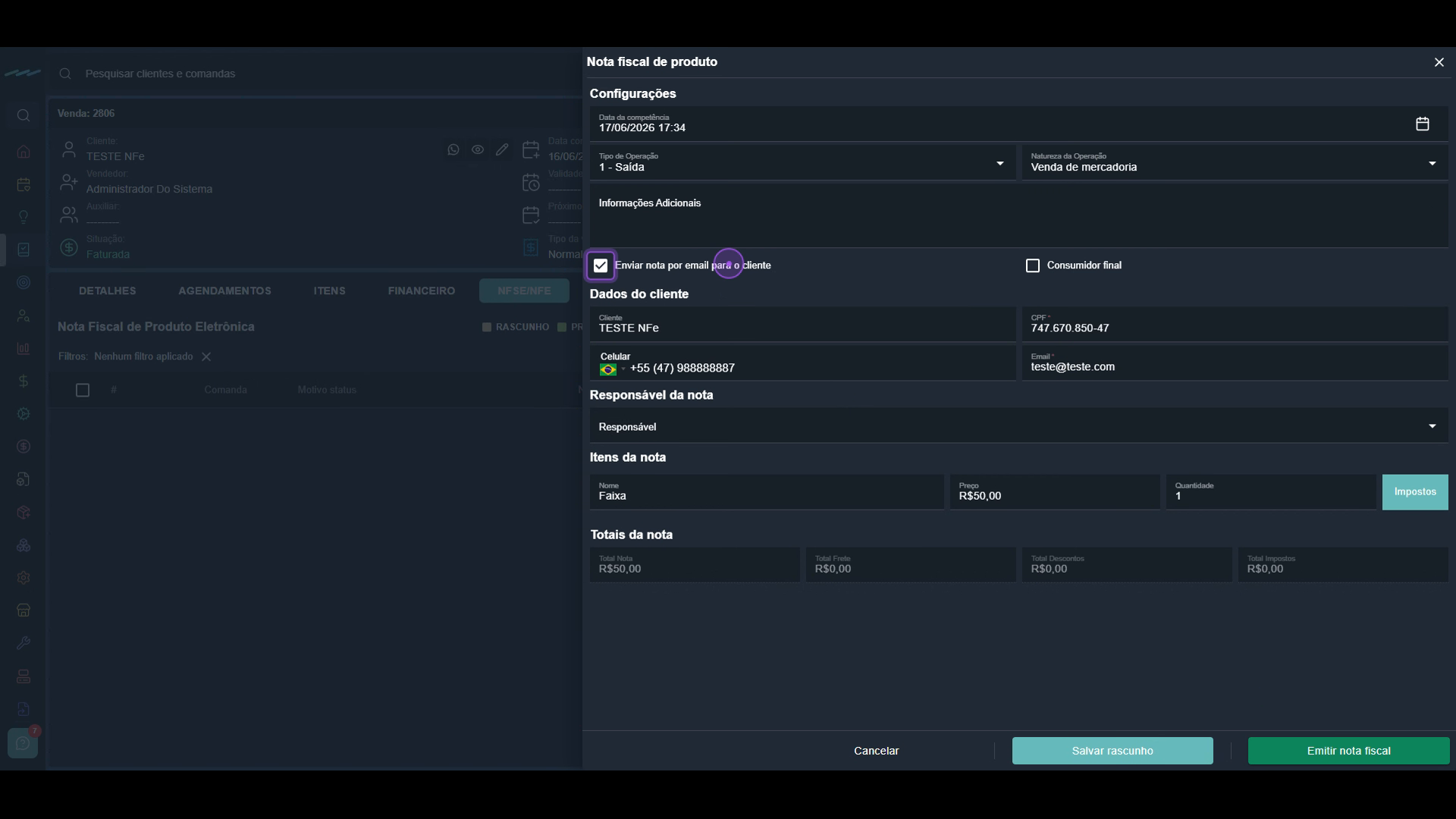Click the Brazil flag country selector
The image size is (1456, 819).
tap(608, 369)
